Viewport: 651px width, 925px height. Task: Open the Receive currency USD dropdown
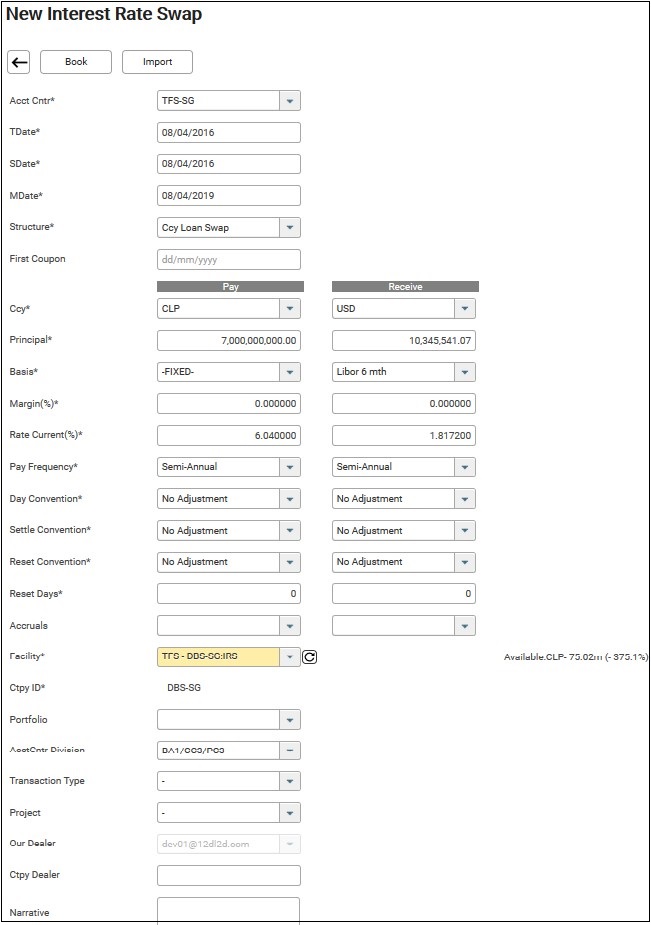[464, 309]
